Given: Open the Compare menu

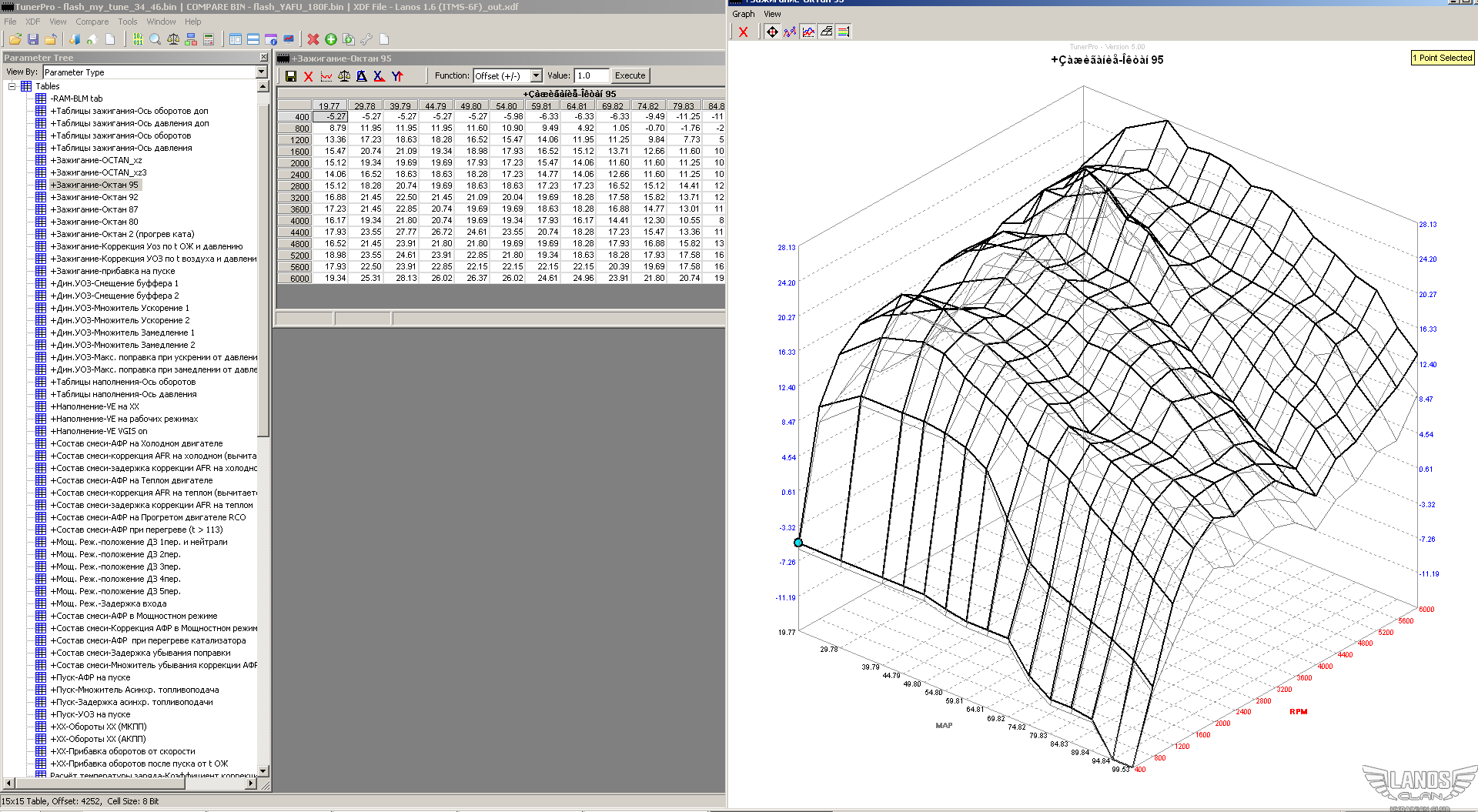Looking at the screenshot, I should [x=92, y=22].
